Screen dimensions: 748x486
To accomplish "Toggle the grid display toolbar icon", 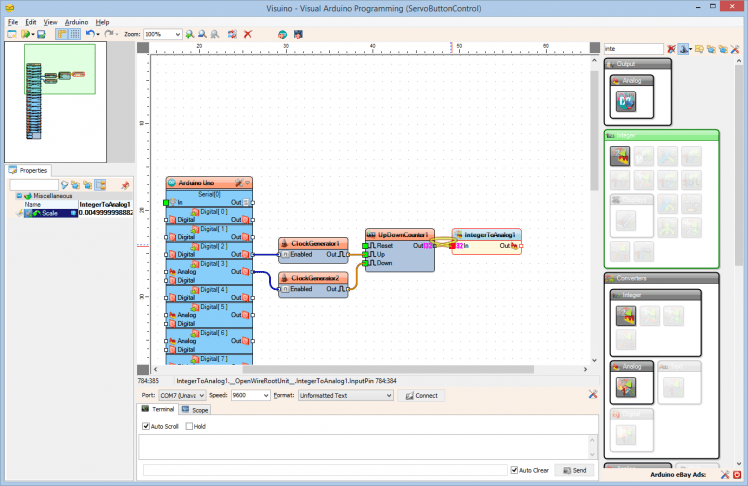I will coord(75,34).
